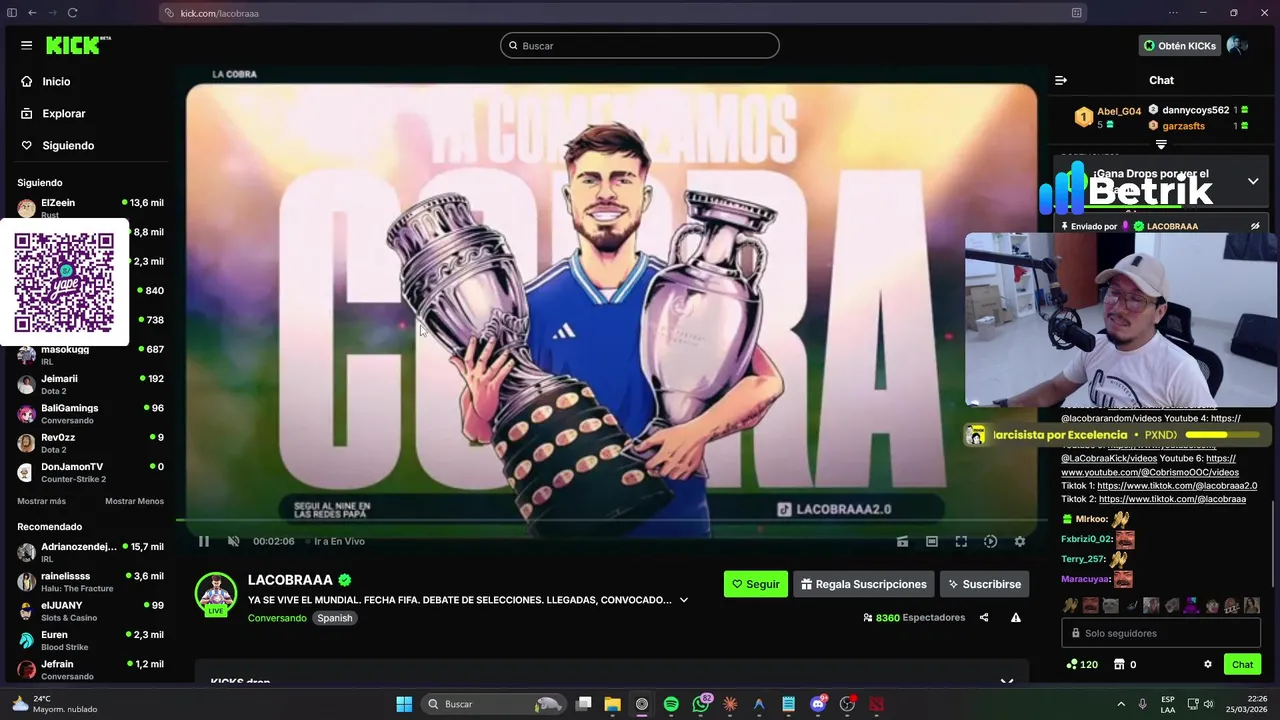The width and height of the screenshot is (1280, 720).
Task: Open LACOBRAAA channel avatar
Action: pyautogui.click(x=215, y=593)
